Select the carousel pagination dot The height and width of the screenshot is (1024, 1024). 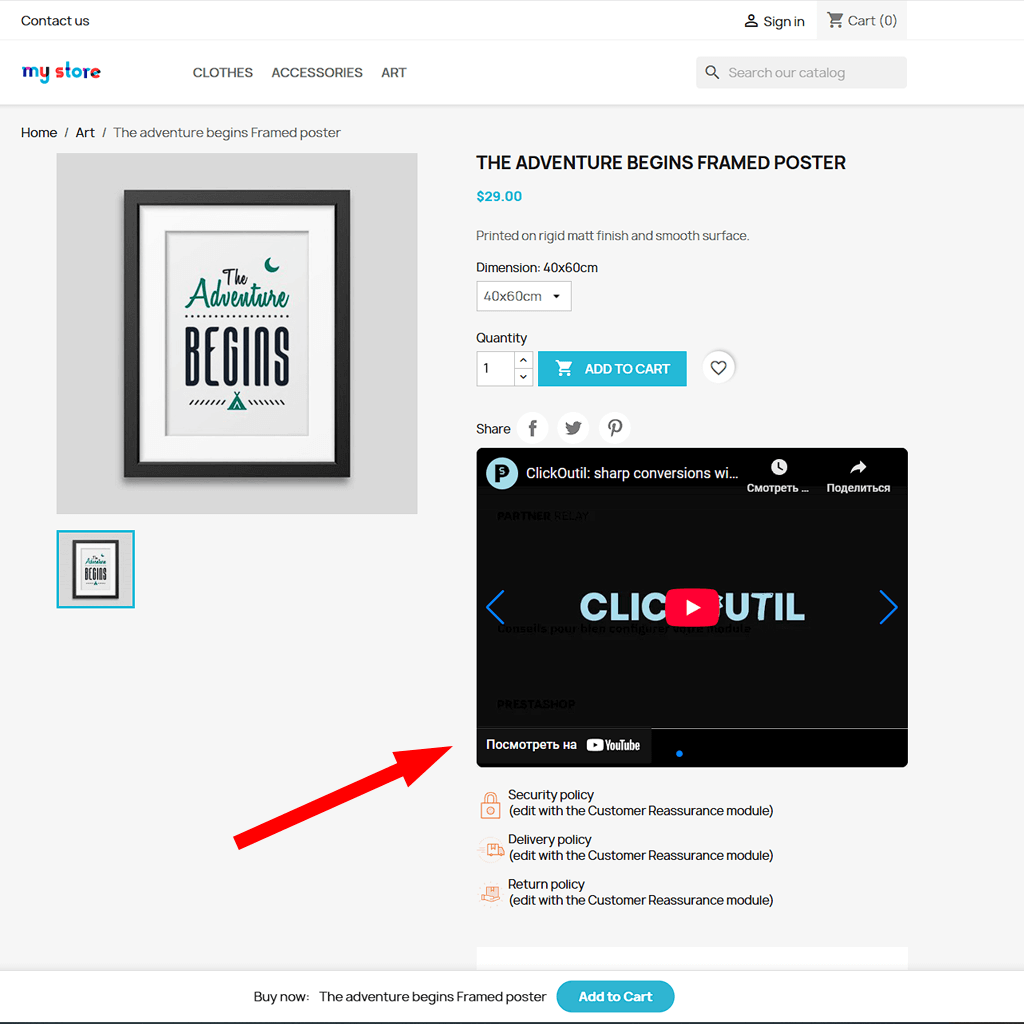(679, 754)
